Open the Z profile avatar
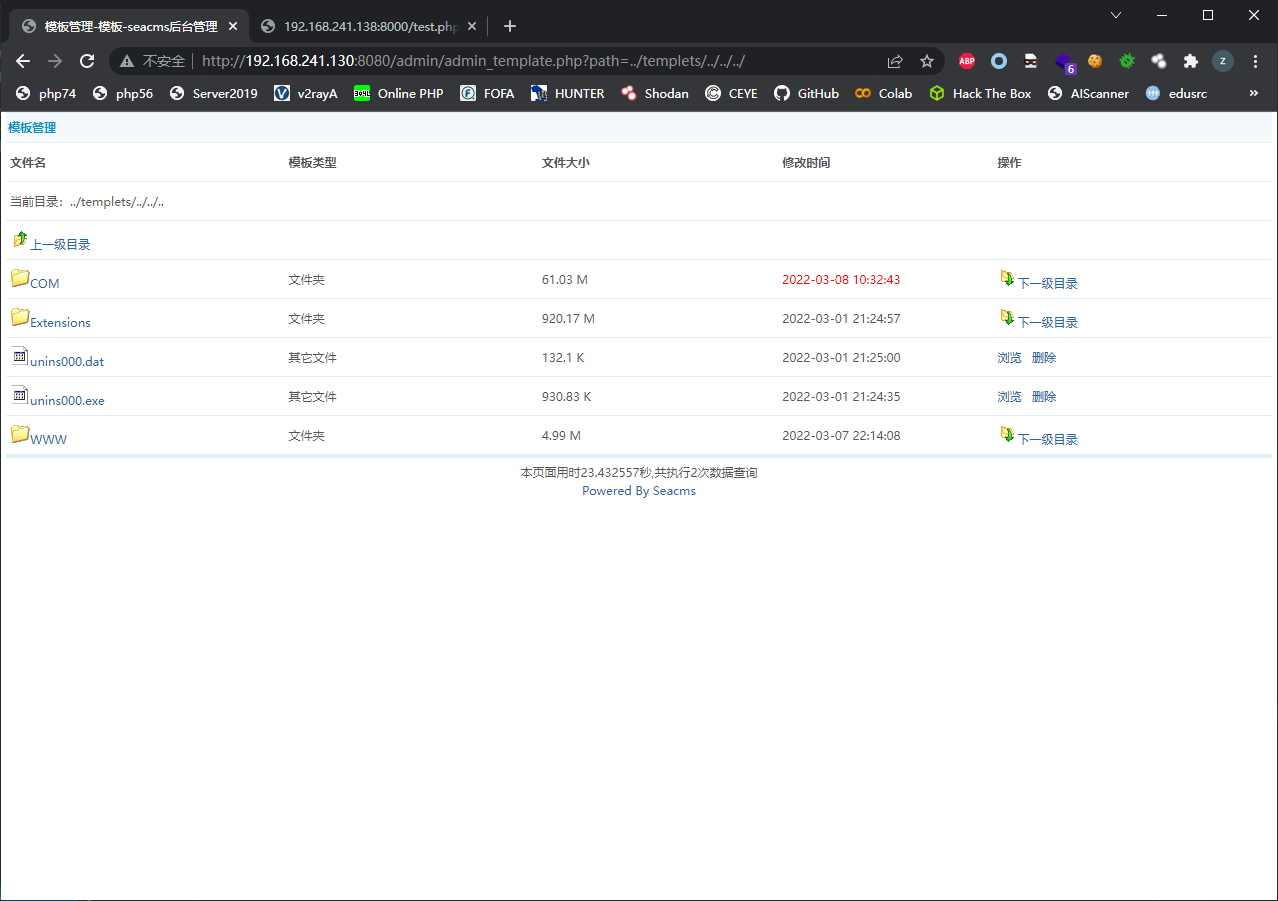1278x901 pixels. [x=1223, y=61]
